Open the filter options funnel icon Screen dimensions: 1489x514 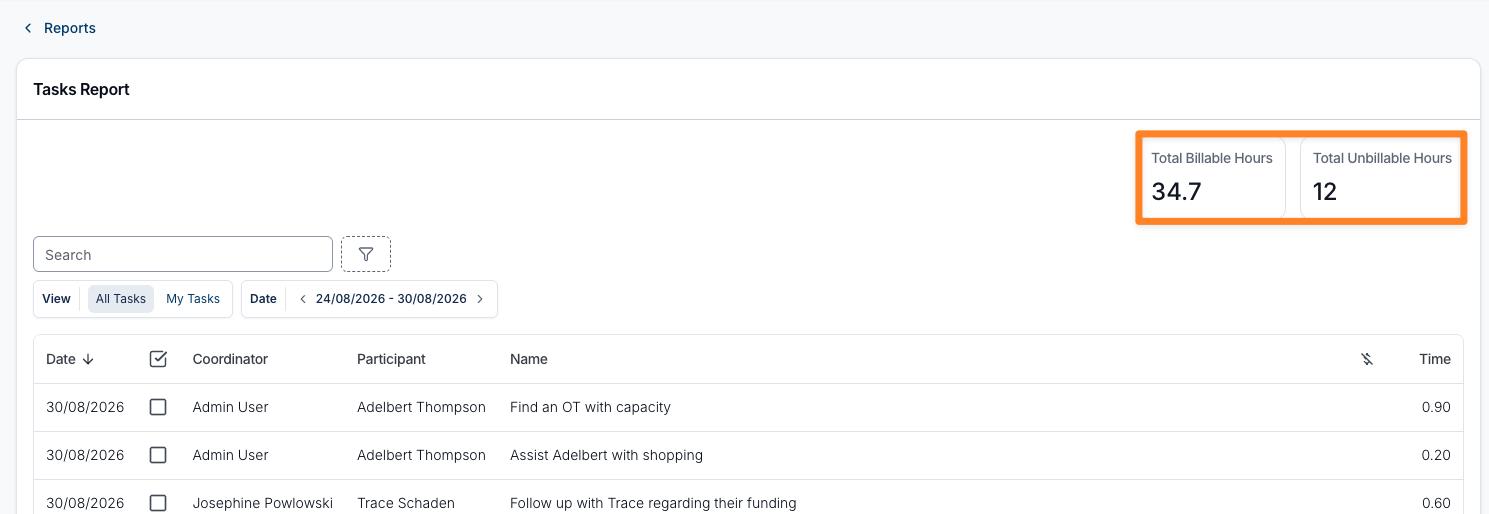pos(366,254)
